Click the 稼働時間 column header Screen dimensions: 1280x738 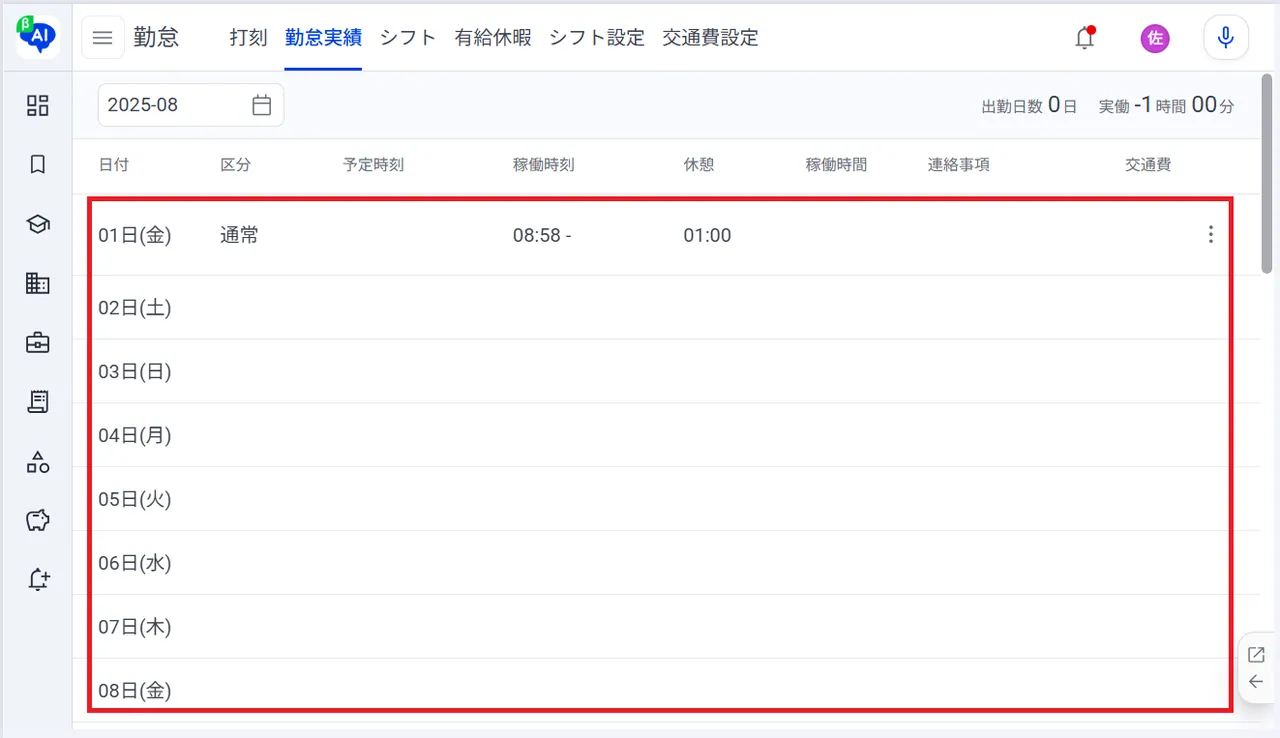point(836,165)
